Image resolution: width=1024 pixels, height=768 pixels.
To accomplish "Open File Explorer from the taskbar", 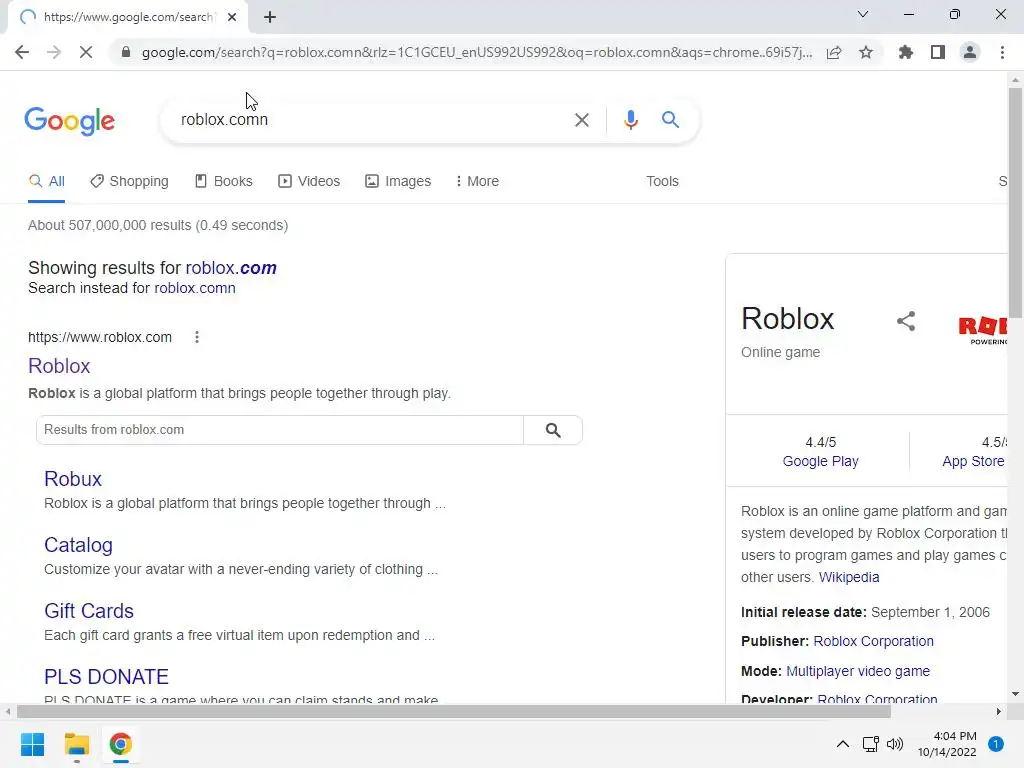I will tap(76, 744).
